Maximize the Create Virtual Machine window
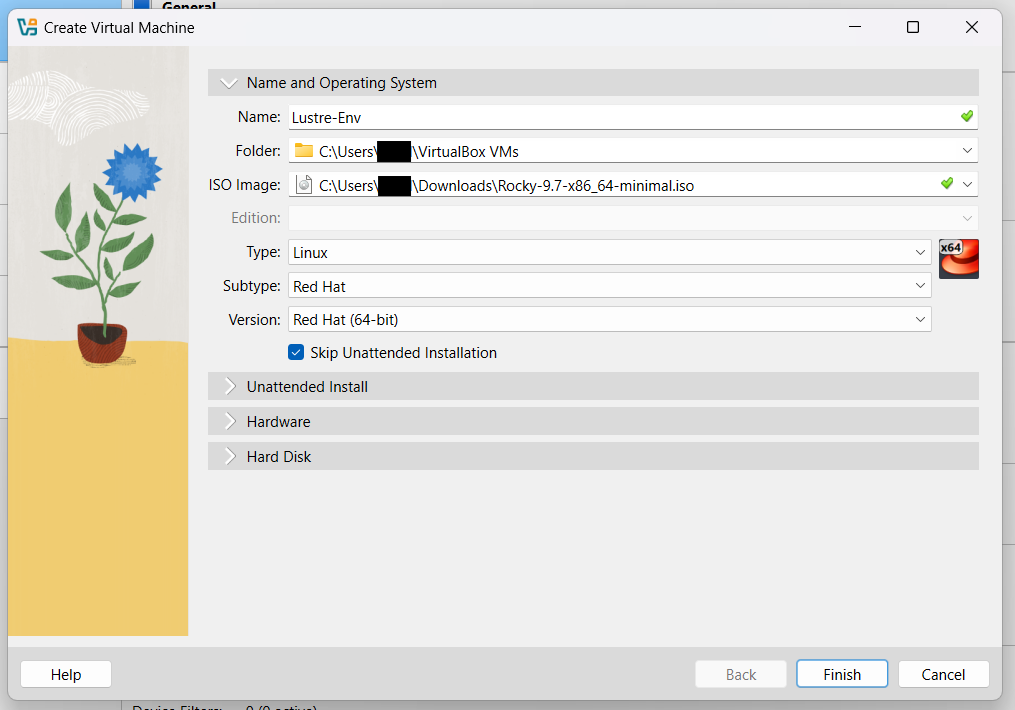The width and height of the screenshot is (1015, 710). (912, 28)
